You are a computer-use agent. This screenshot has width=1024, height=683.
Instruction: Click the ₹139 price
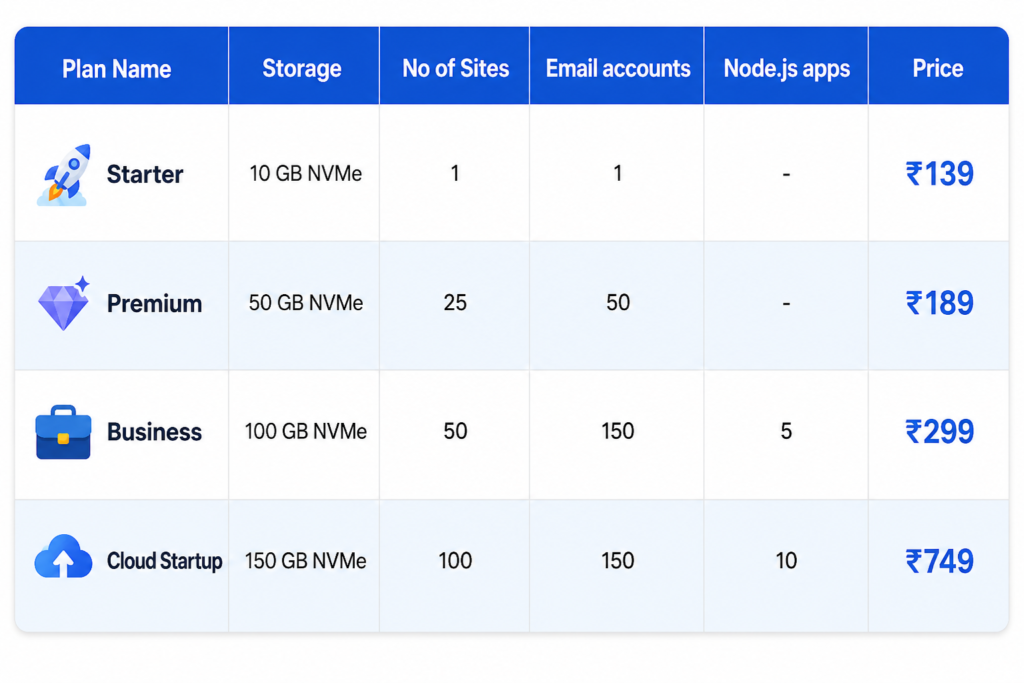tap(939, 174)
